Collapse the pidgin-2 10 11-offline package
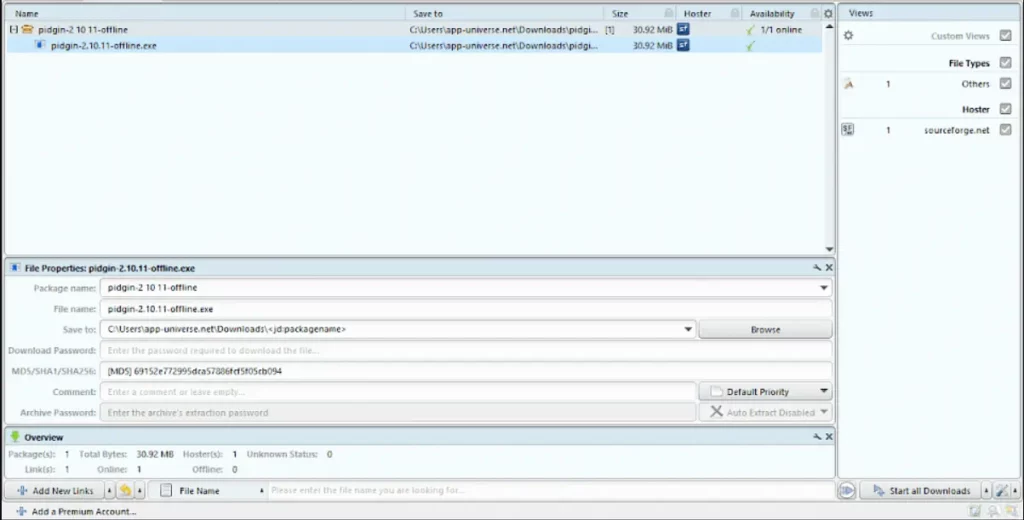Image resolution: width=1024 pixels, height=520 pixels. pyautogui.click(x=14, y=29)
